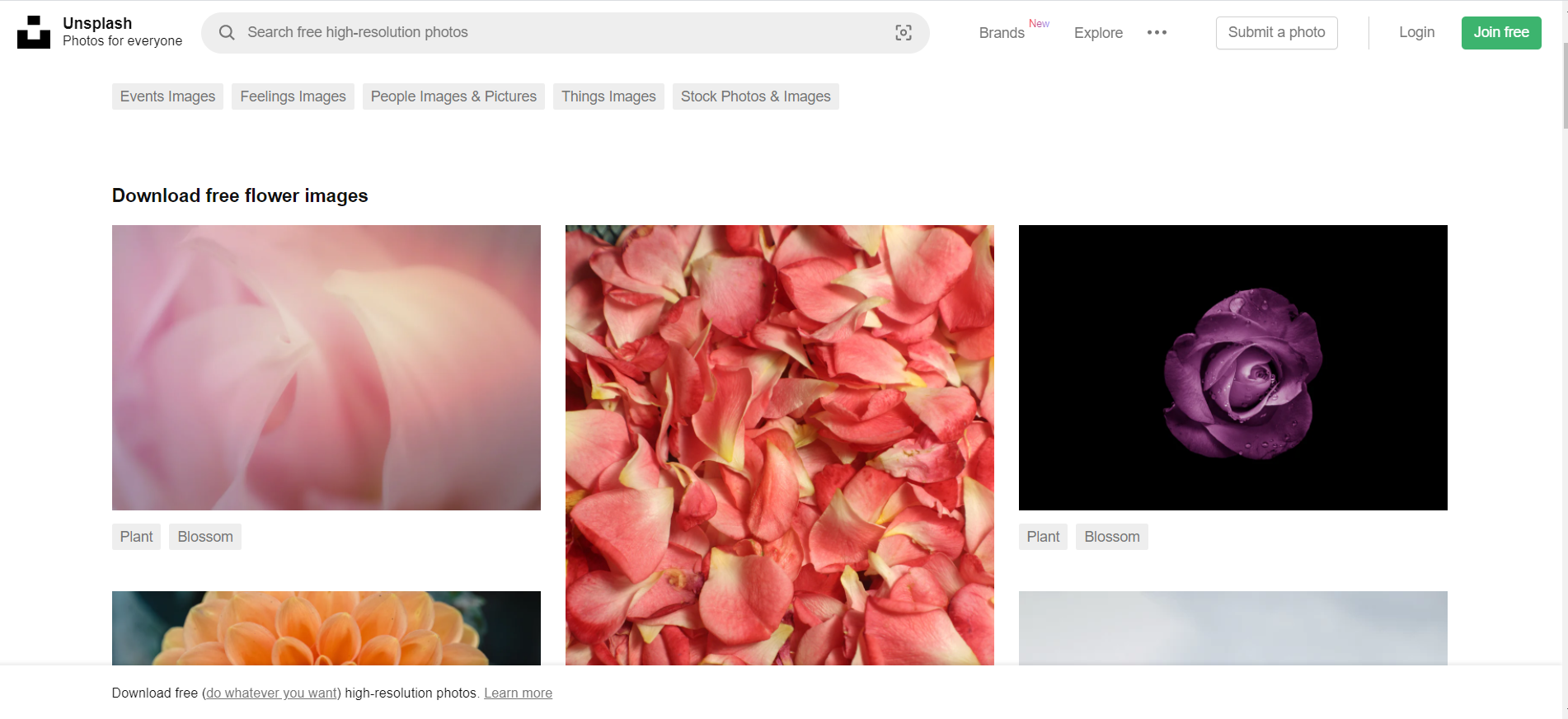
Task: Select the Stock Photos & Images tag
Action: [755, 96]
